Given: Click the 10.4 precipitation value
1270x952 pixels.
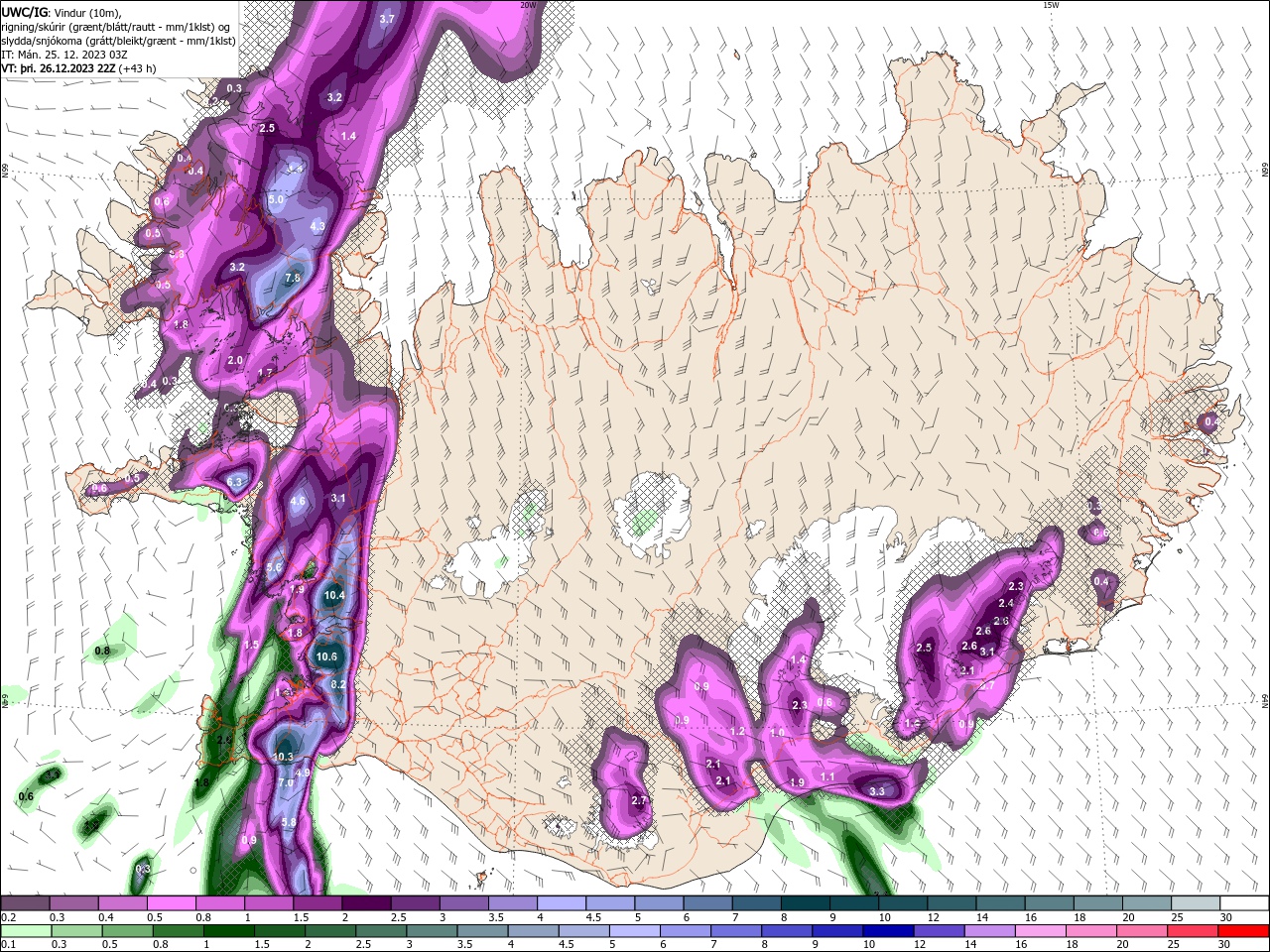Looking at the screenshot, I should click(x=334, y=596).
